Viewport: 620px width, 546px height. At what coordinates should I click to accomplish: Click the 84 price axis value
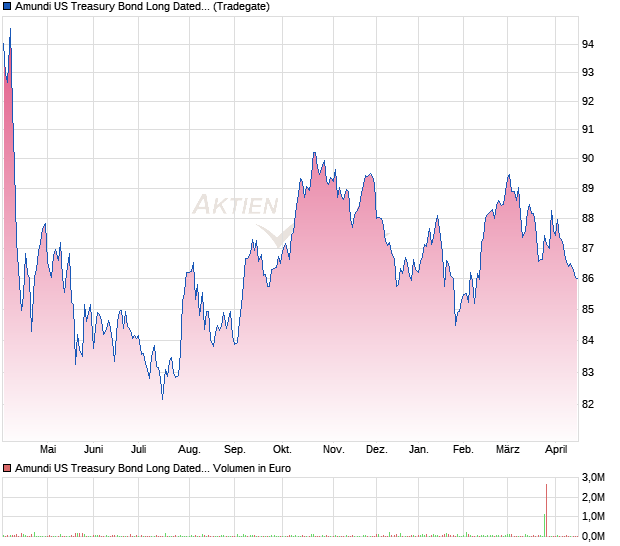pyautogui.click(x=588, y=340)
